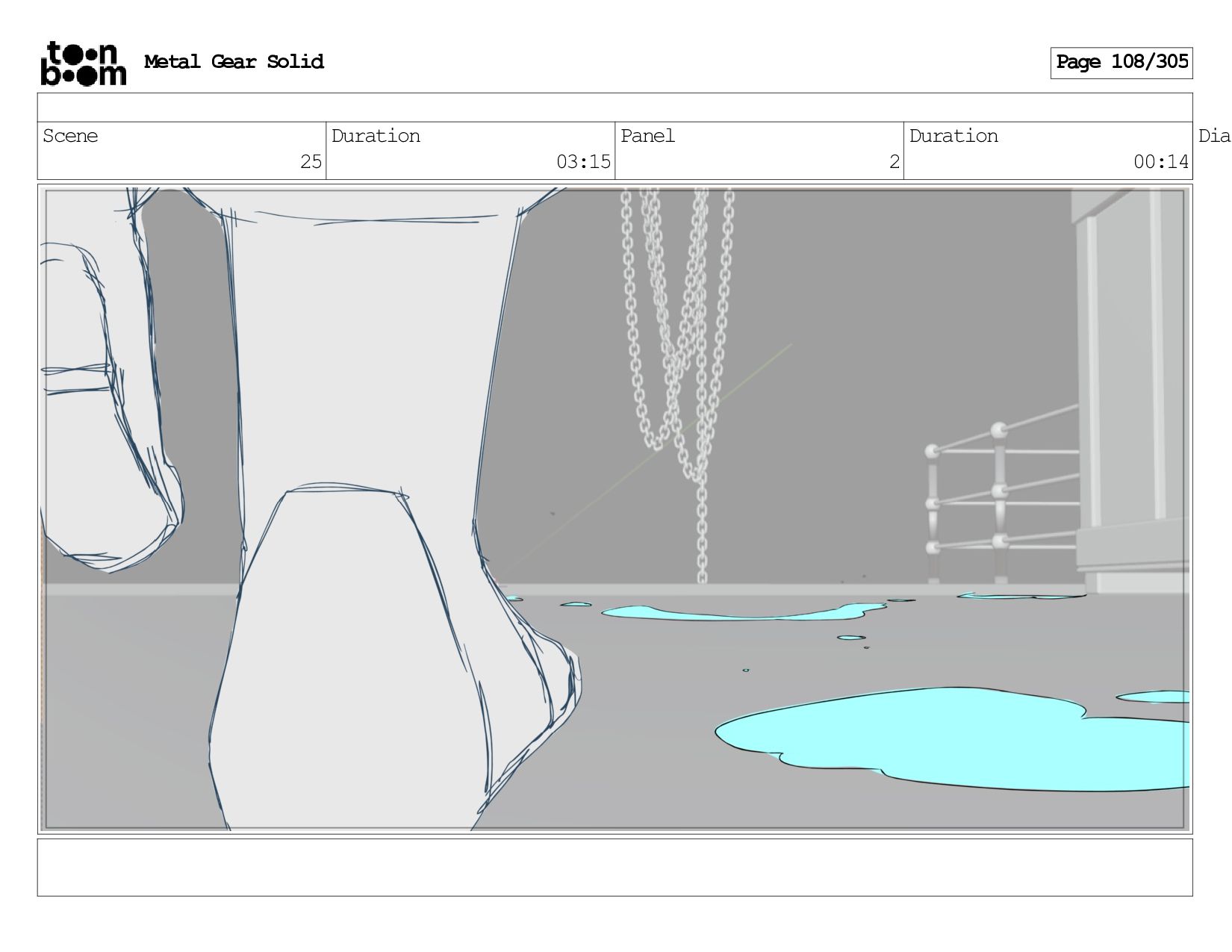1232x952 pixels.
Task: Click the Toon Boom logo
Action: coord(83,63)
